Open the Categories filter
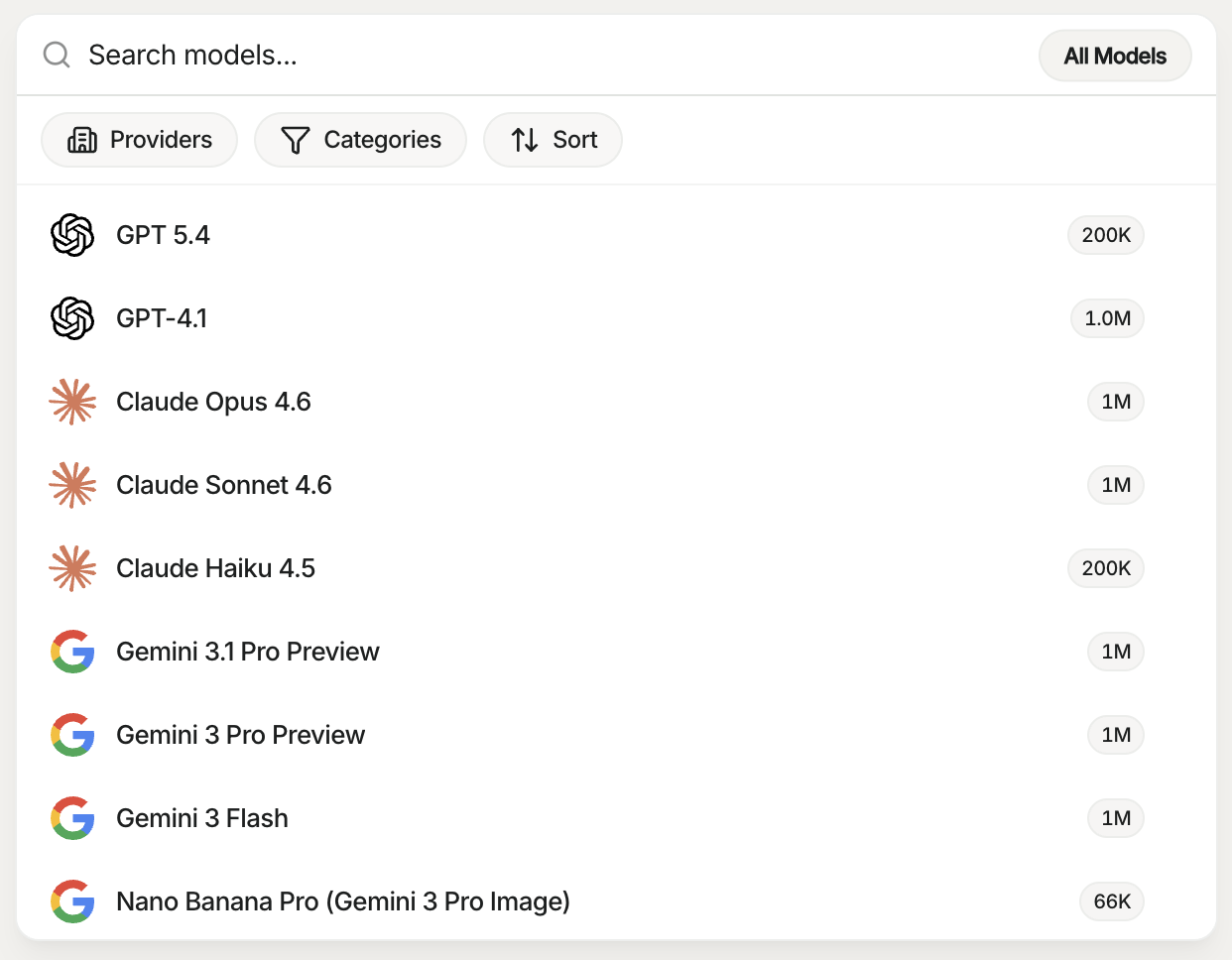This screenshot has height=960, width=1232. [x=360, y=140]
